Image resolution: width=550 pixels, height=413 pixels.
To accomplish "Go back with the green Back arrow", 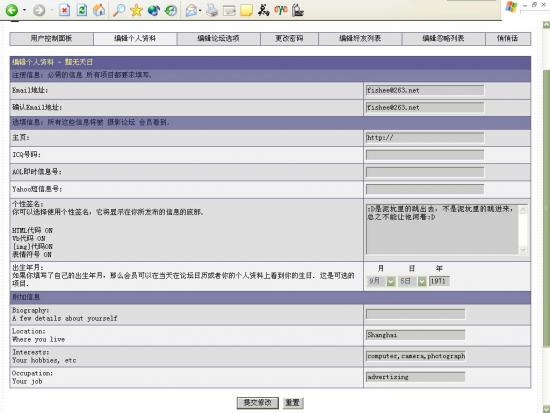I will click(11, 10).
